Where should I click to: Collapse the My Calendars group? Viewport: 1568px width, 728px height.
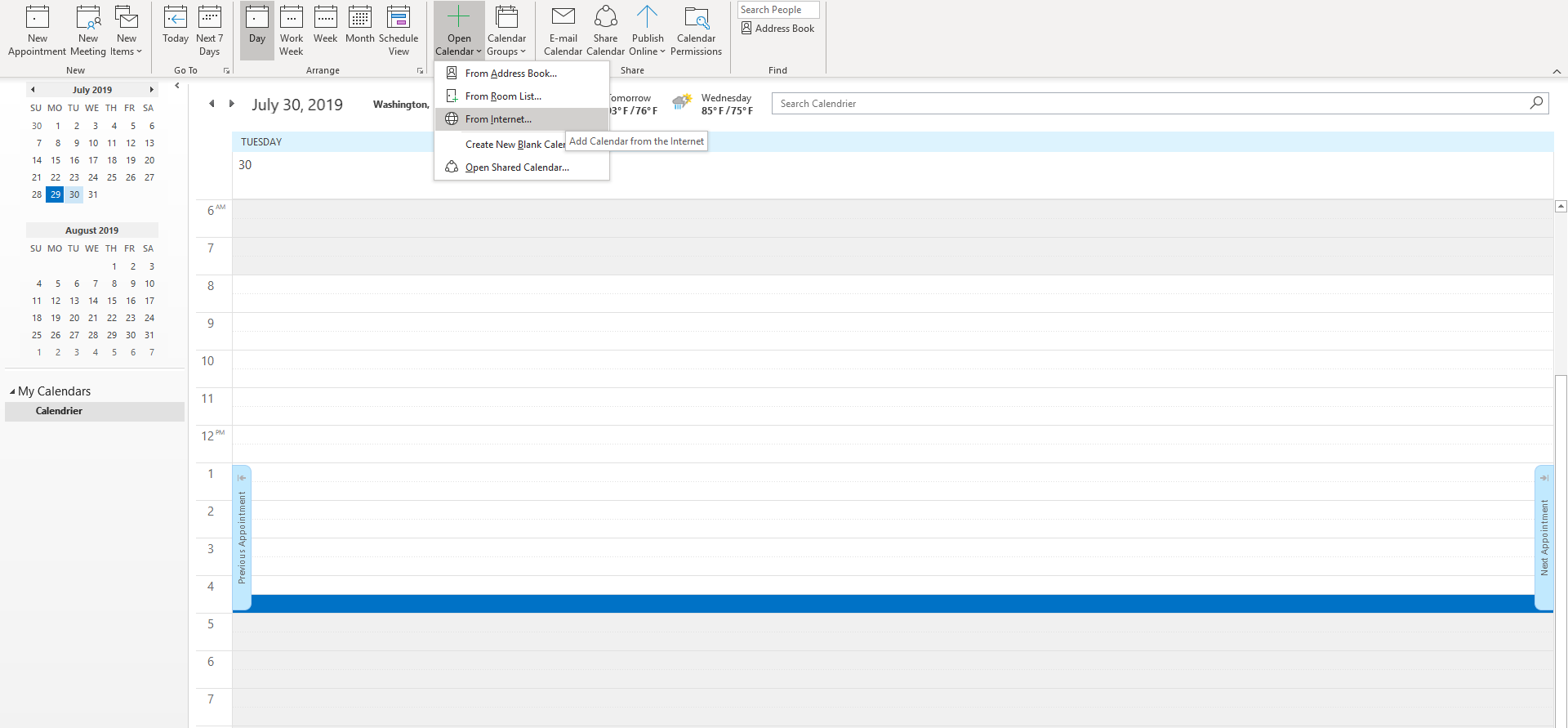tap(12, 392)
